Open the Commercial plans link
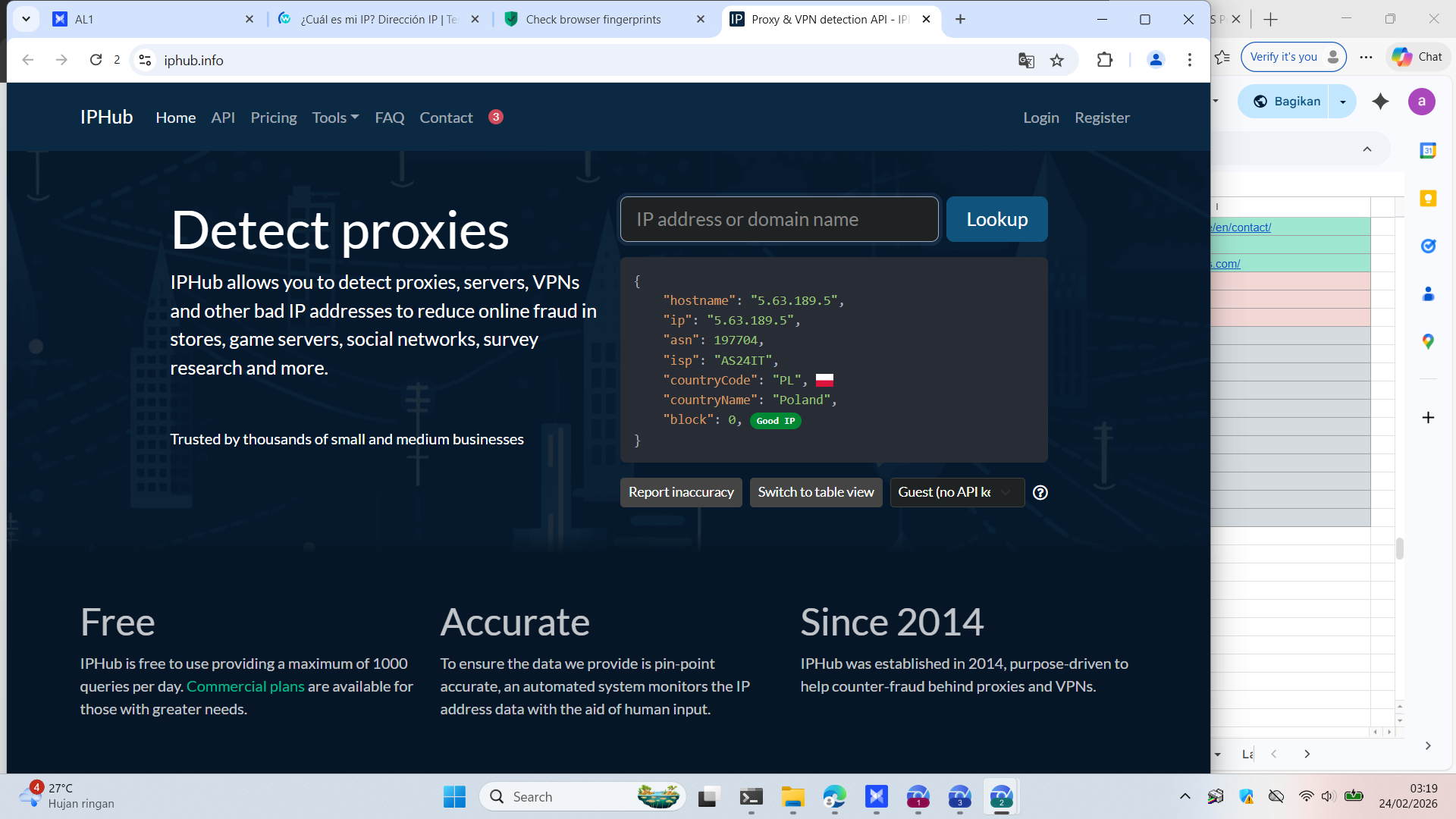 click(245, 686)
